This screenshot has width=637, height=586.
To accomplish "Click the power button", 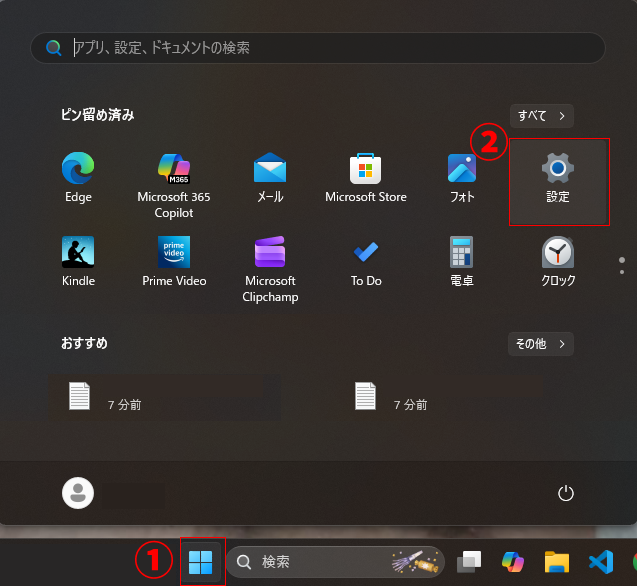I will click(x=566, y=492).
